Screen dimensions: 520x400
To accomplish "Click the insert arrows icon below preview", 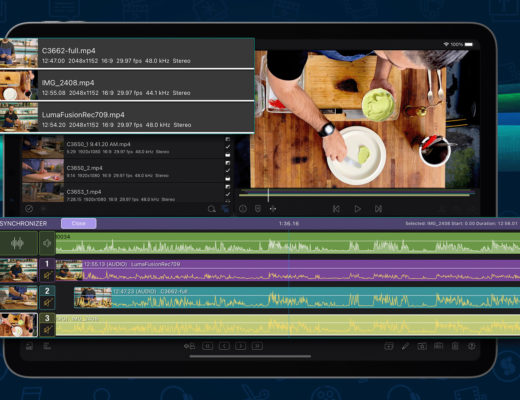I will pyautogui.click(x=273, y=209).
